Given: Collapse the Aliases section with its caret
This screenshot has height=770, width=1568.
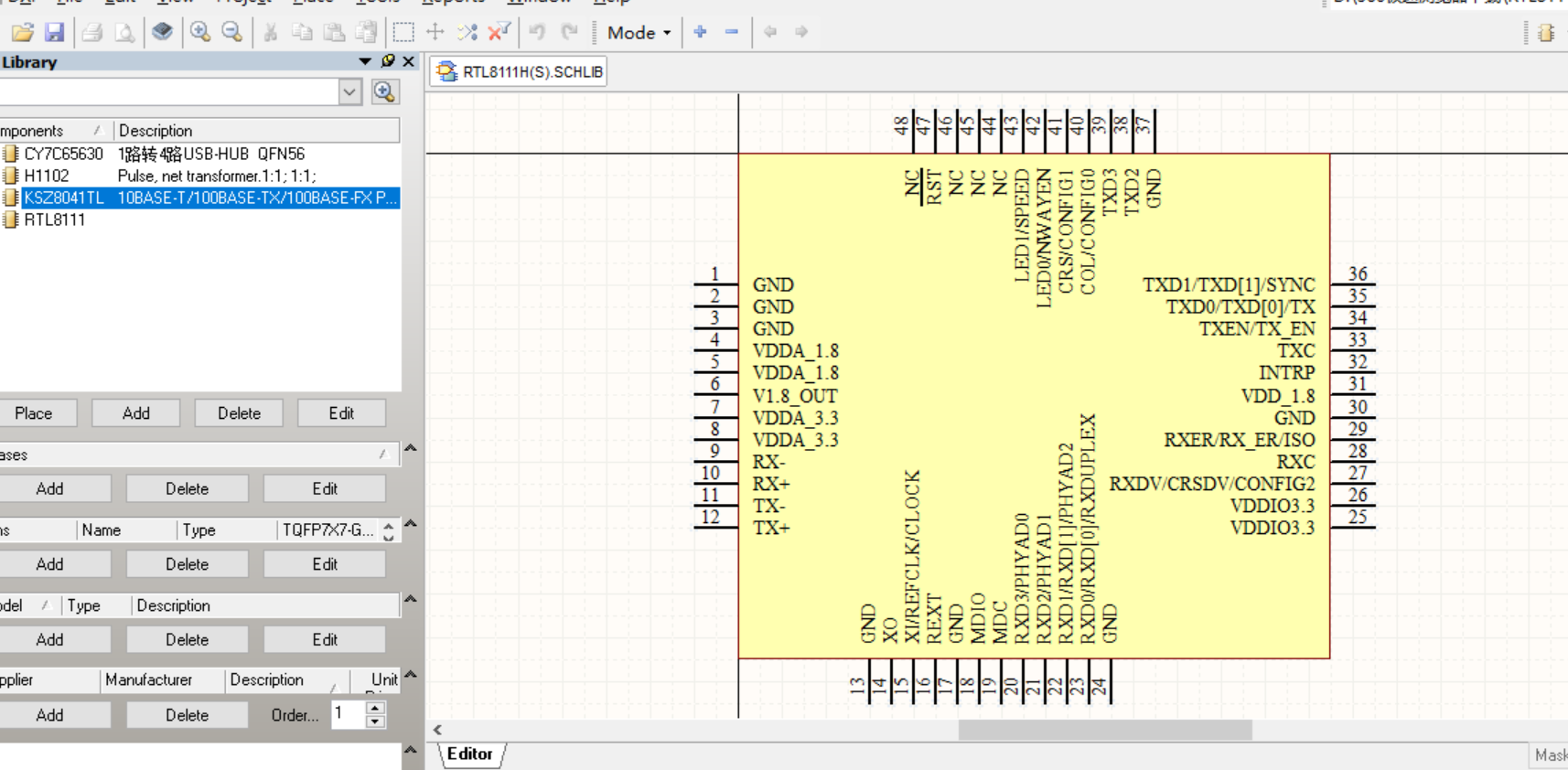Looking at the screenshot, I should tap(411, 448).
